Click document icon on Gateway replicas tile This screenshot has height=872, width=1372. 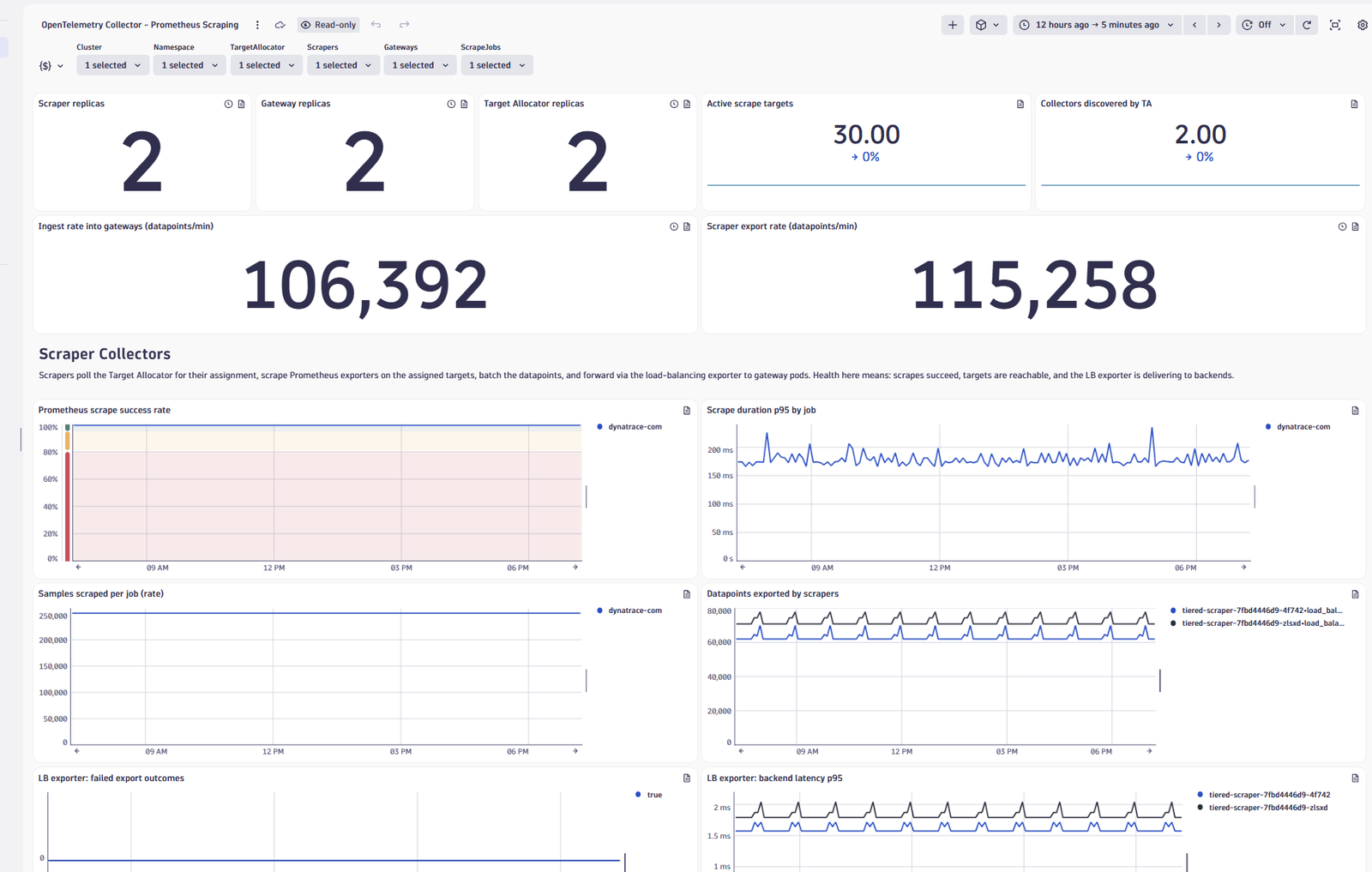point(465,104)
